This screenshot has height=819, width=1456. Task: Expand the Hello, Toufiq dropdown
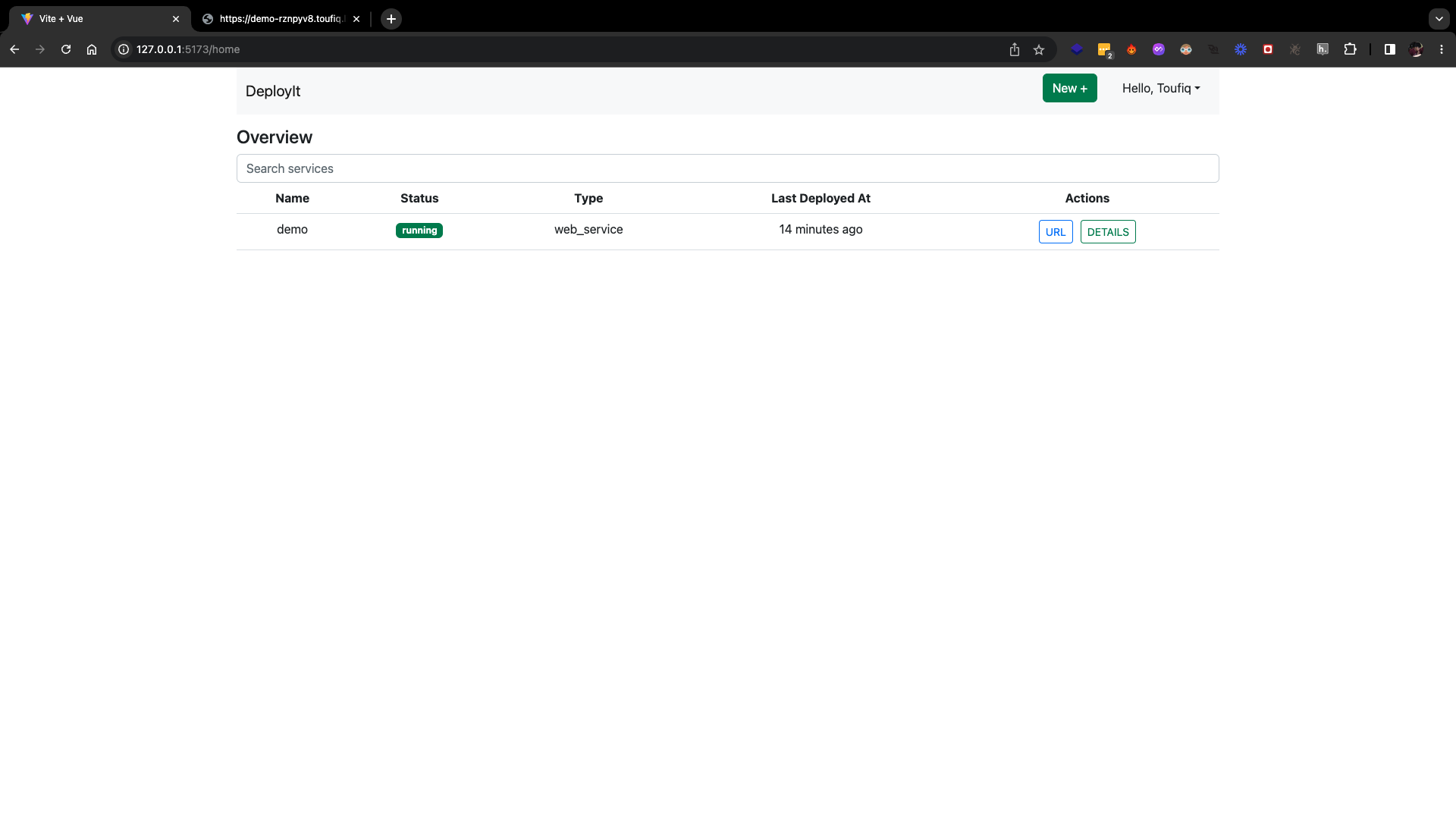tap(1160, 89)
